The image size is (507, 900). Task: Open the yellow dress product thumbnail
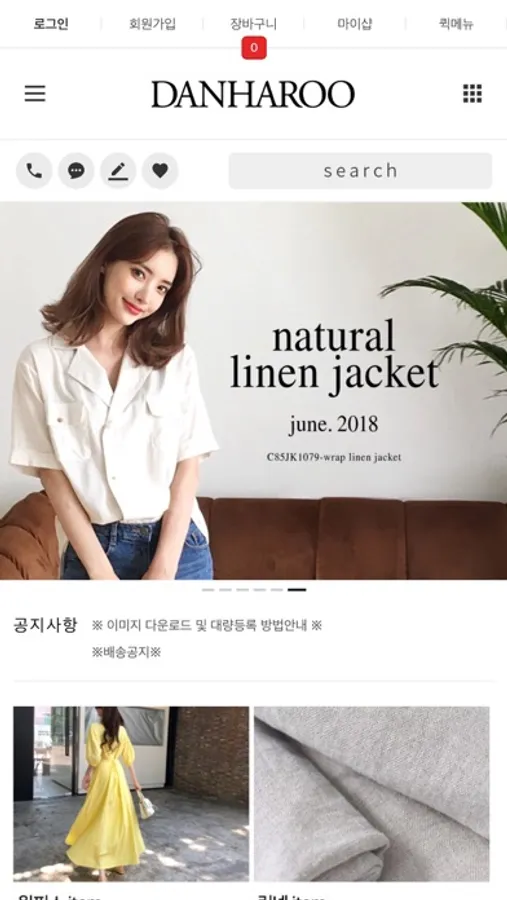(131, 794)
